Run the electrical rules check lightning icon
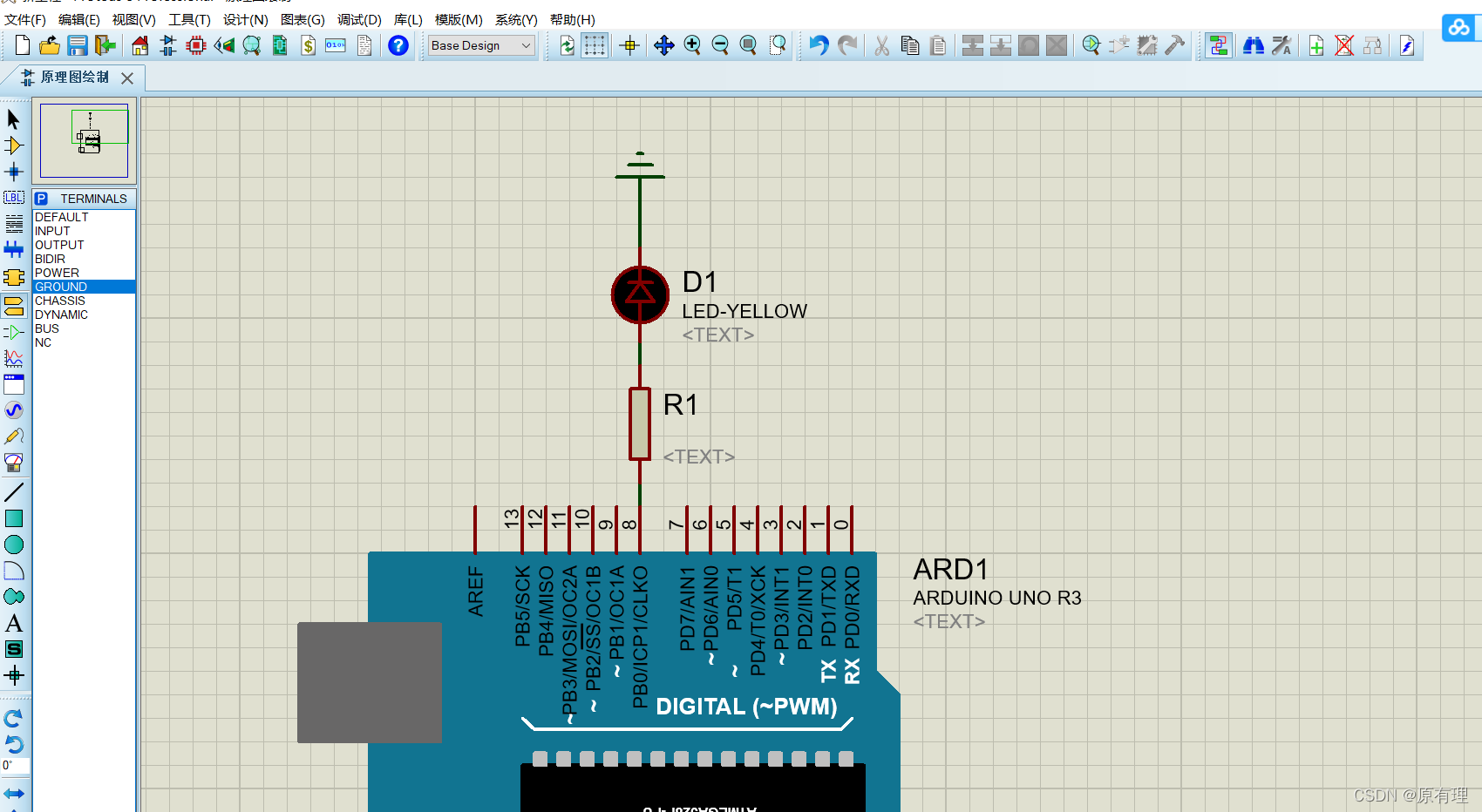Screen dimensions: 1482x812 pos(1407,45)
